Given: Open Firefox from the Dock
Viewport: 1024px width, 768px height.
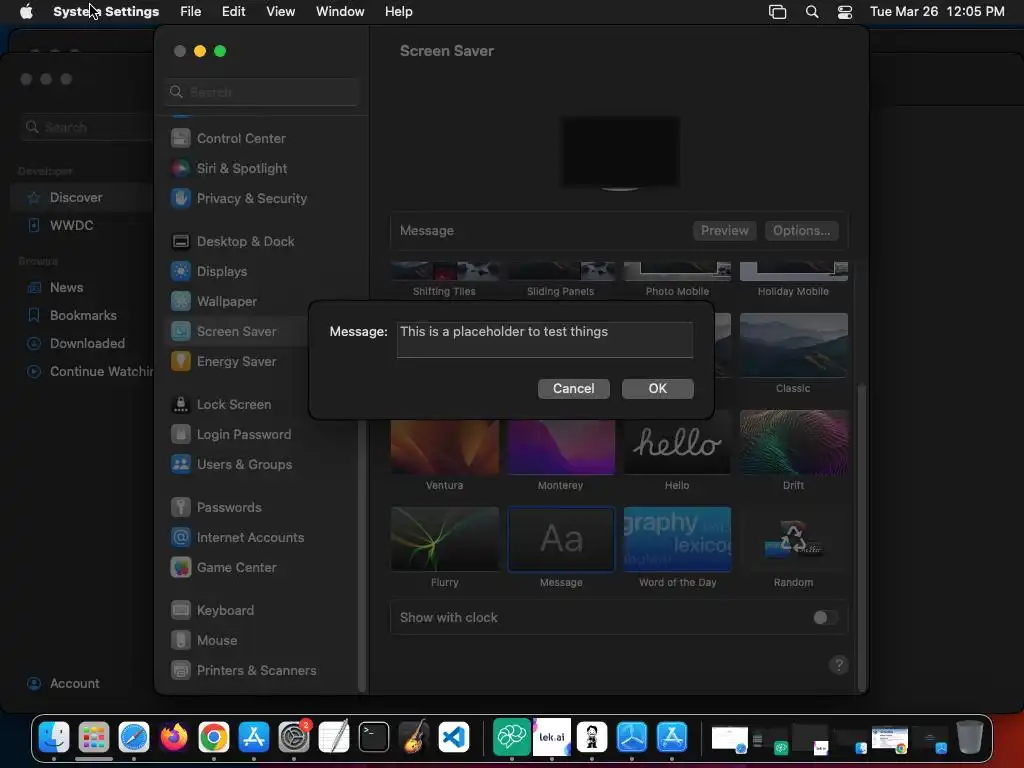Looking at the screenshot, I should click(174, 737).
